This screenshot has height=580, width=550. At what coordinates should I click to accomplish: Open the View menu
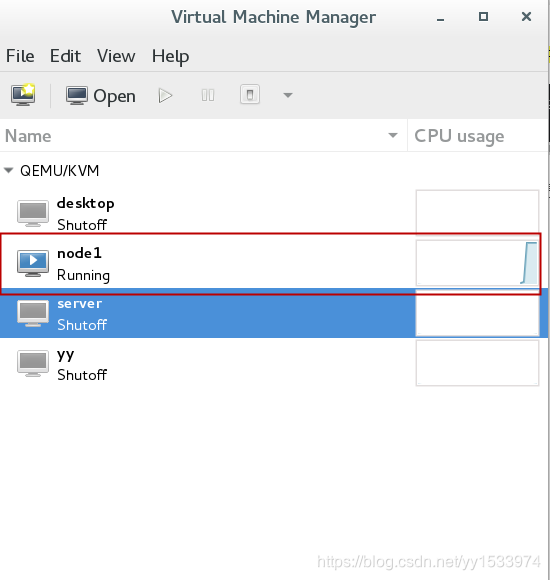pos(116,56)
